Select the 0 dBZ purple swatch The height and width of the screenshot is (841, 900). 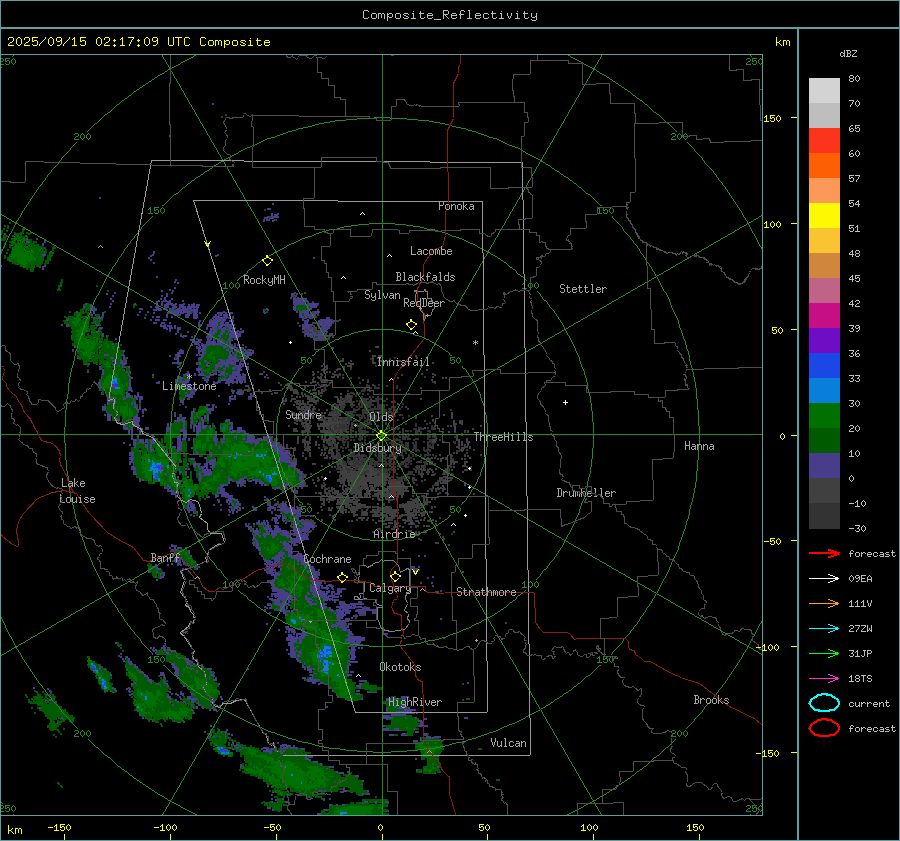(824, 465)
